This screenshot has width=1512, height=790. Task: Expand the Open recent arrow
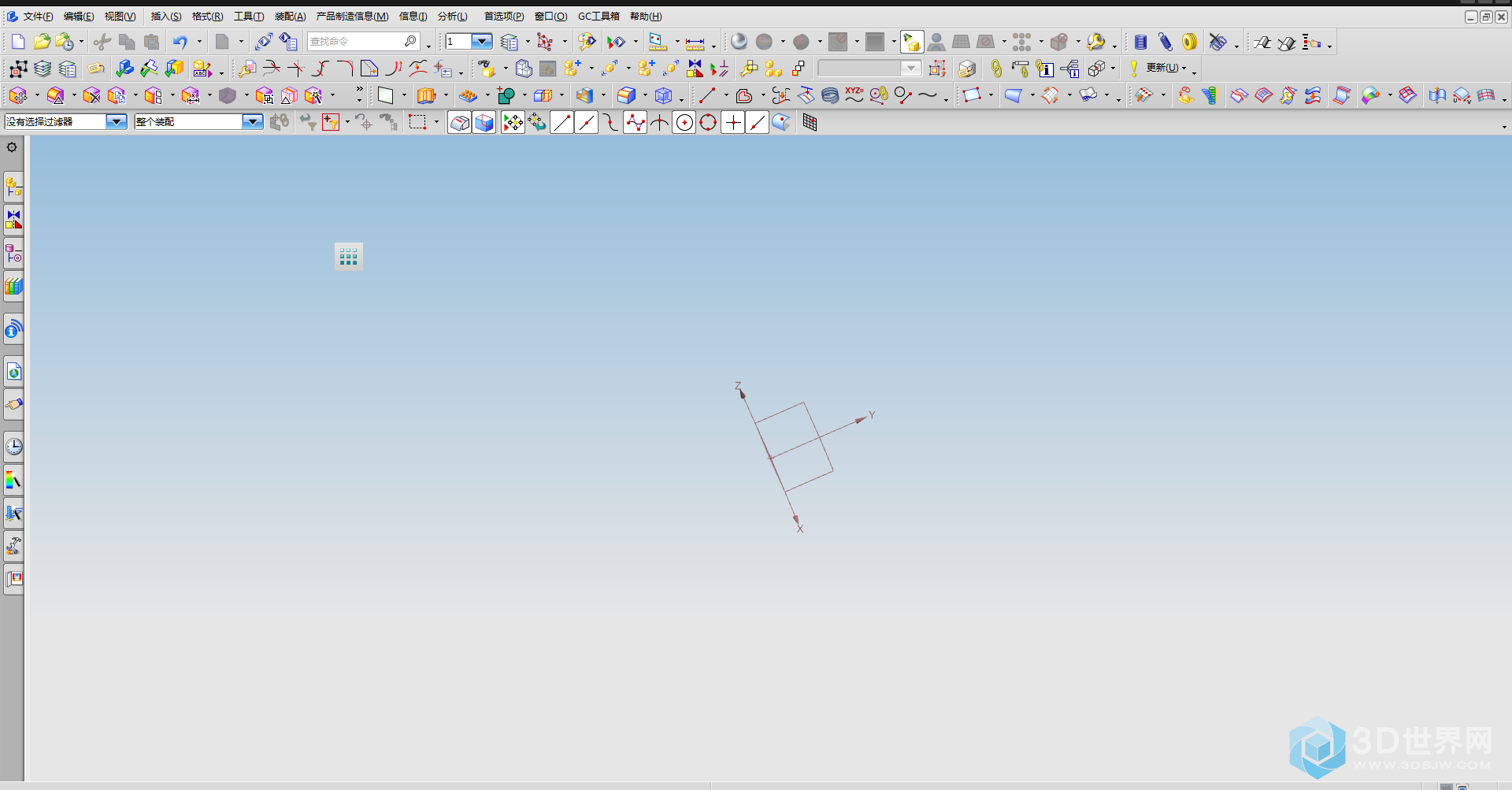click(80, 42)
